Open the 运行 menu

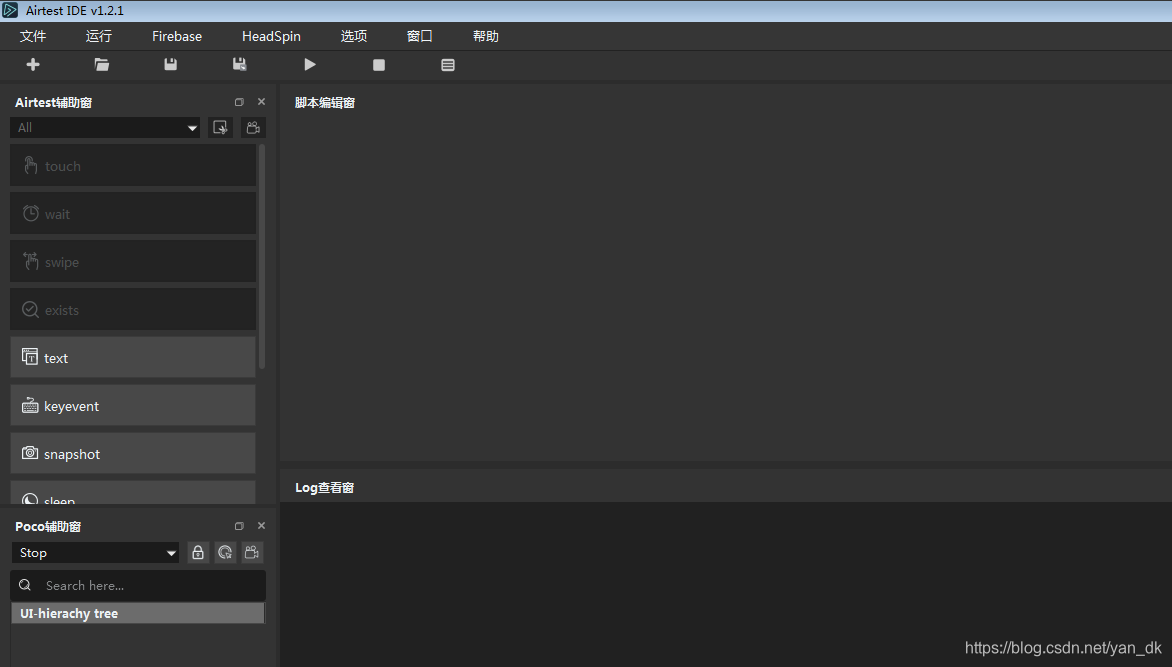99,36
